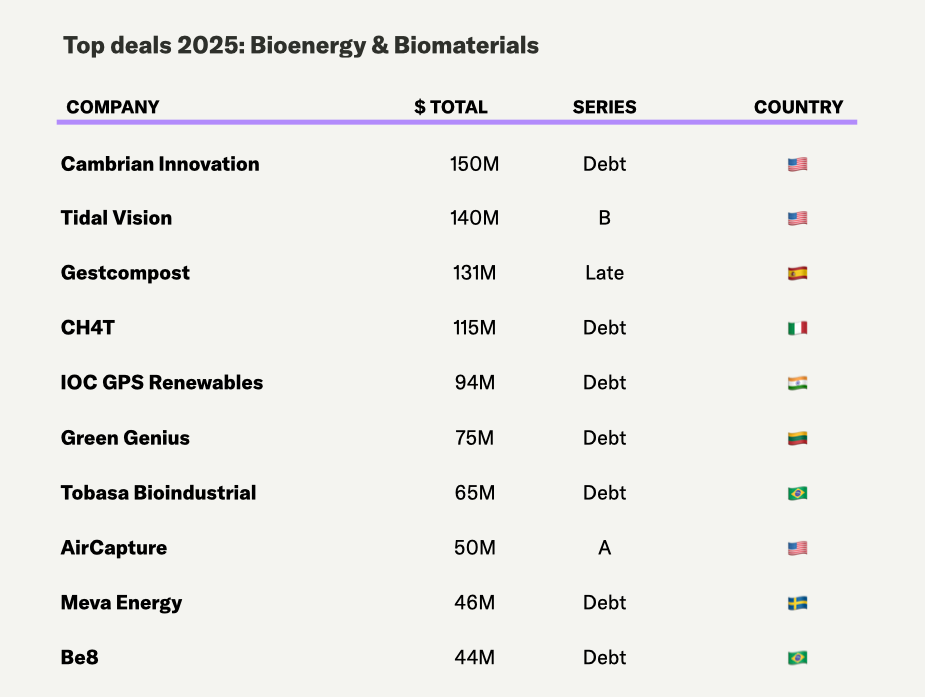Click the 115M total for CH4T
Viewport: 925px width, 697px height.
[x=474, y=328]
